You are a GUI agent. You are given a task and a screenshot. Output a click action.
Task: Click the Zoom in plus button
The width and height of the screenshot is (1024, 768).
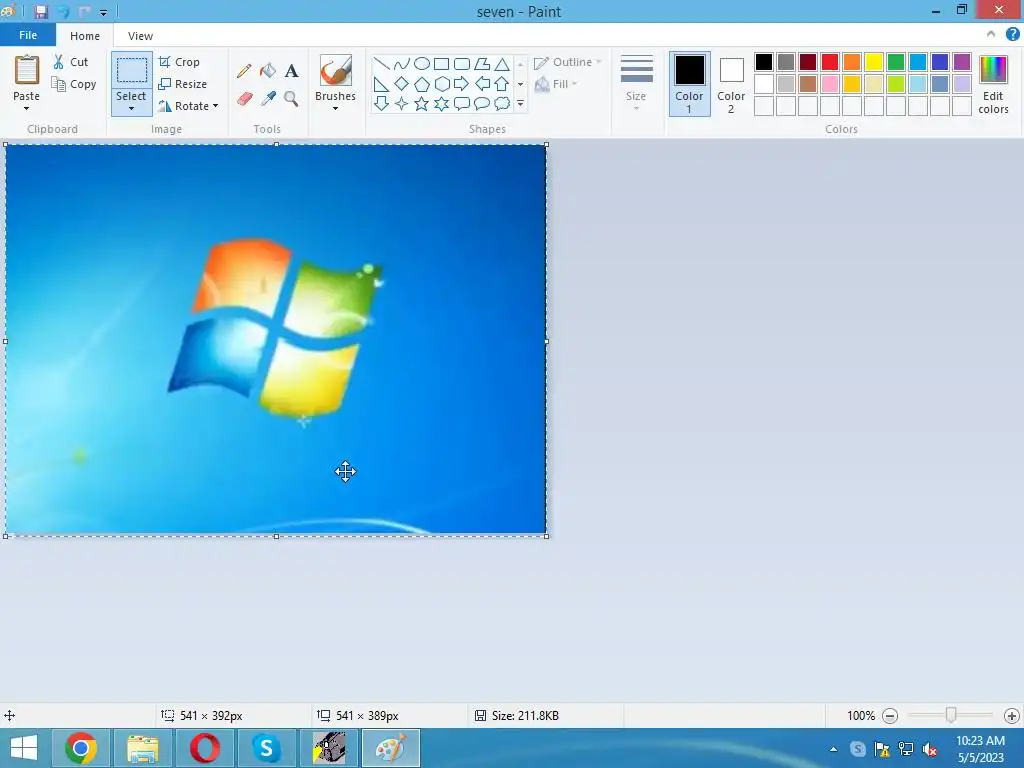click(1012, 716)
